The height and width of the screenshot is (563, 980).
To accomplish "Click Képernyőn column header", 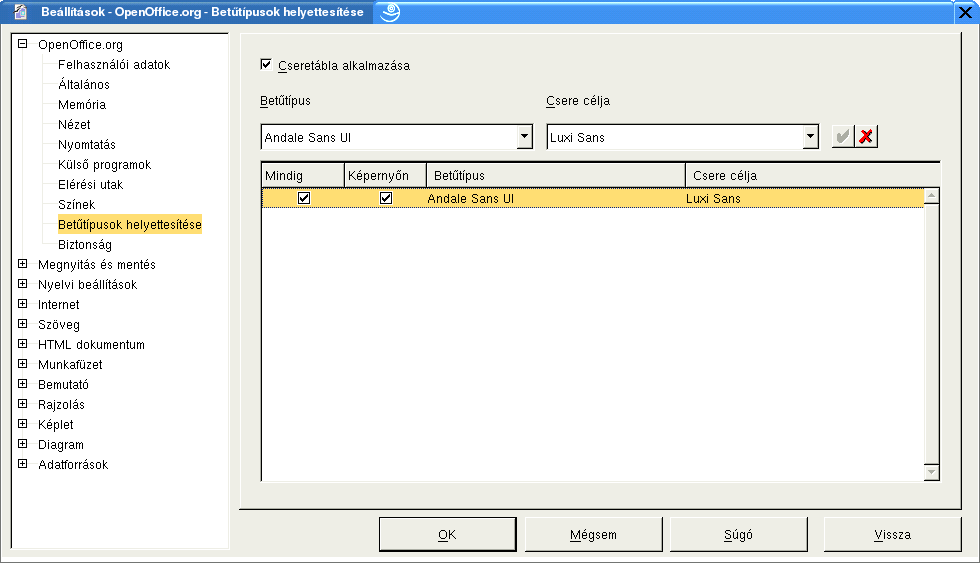I will pos(385,176).
